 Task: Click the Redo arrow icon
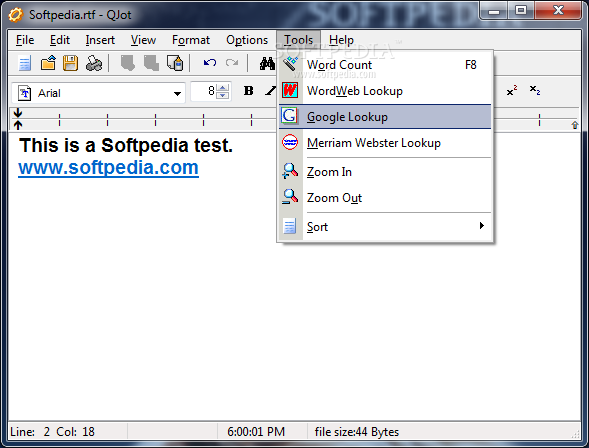point(232,63)
